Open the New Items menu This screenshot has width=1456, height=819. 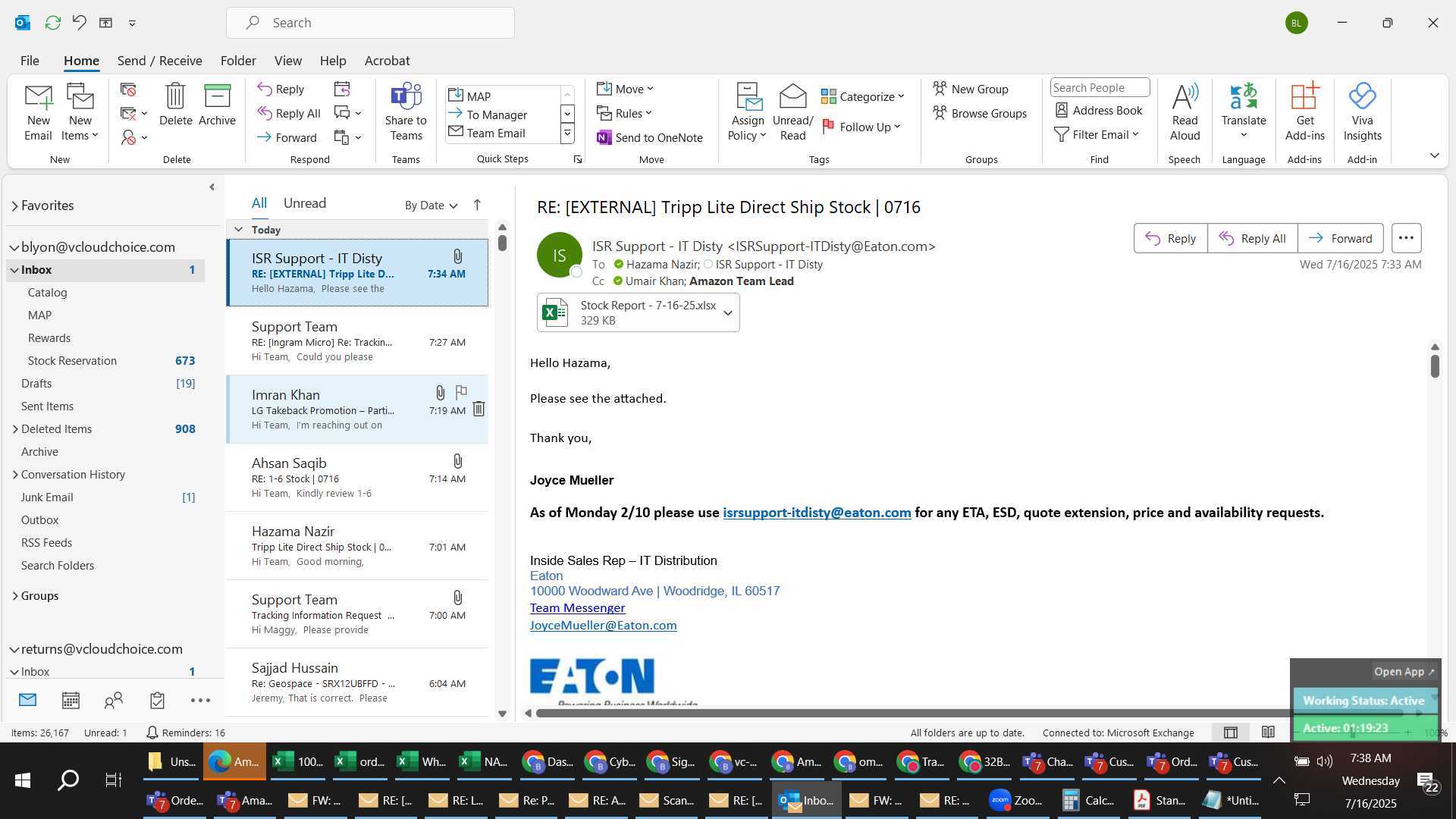click(80, 112)
